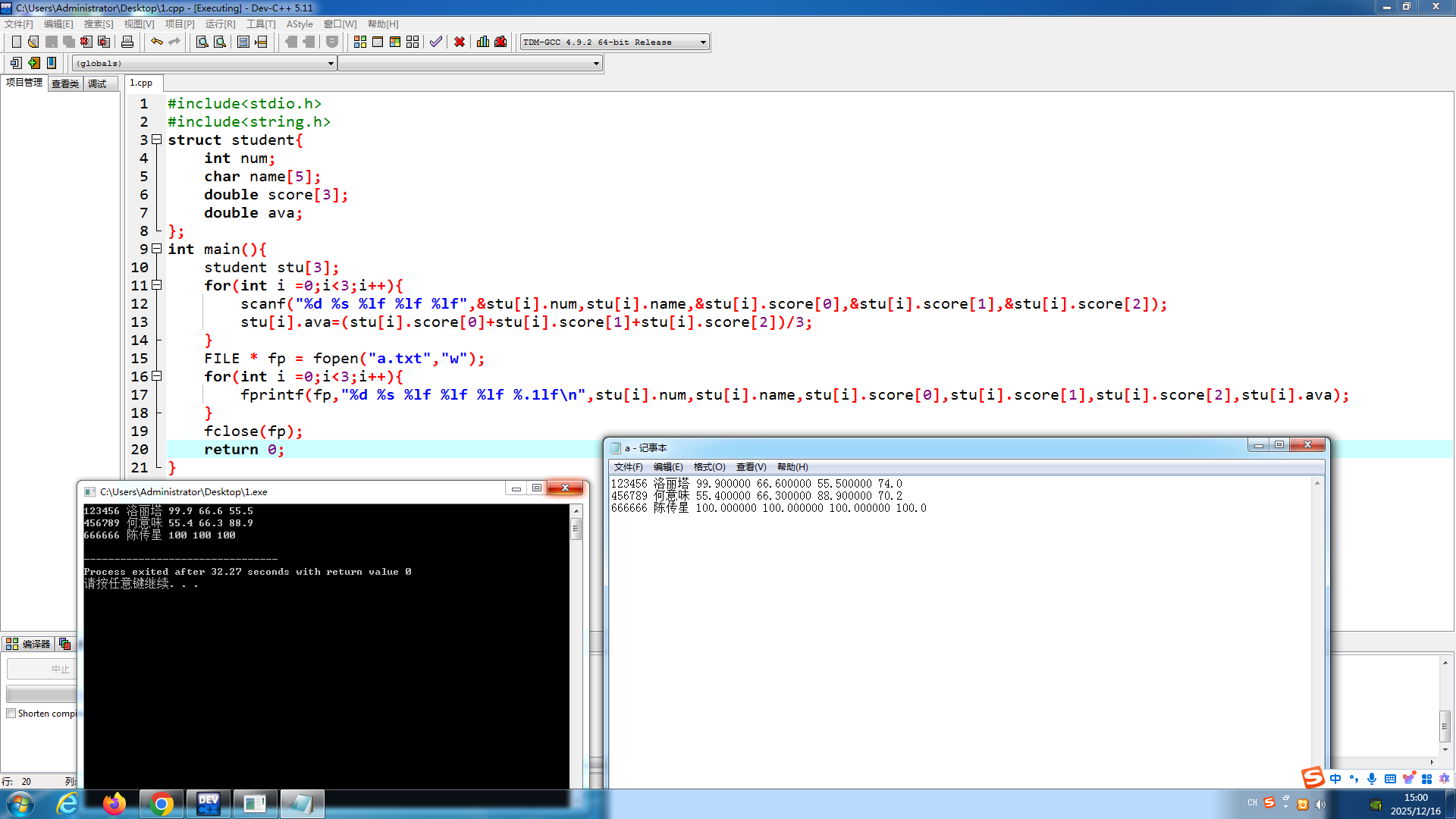Click the 编译器 compiler tab button
Image resolution: width=1456 pixels, height=819 pixels.
28,644
